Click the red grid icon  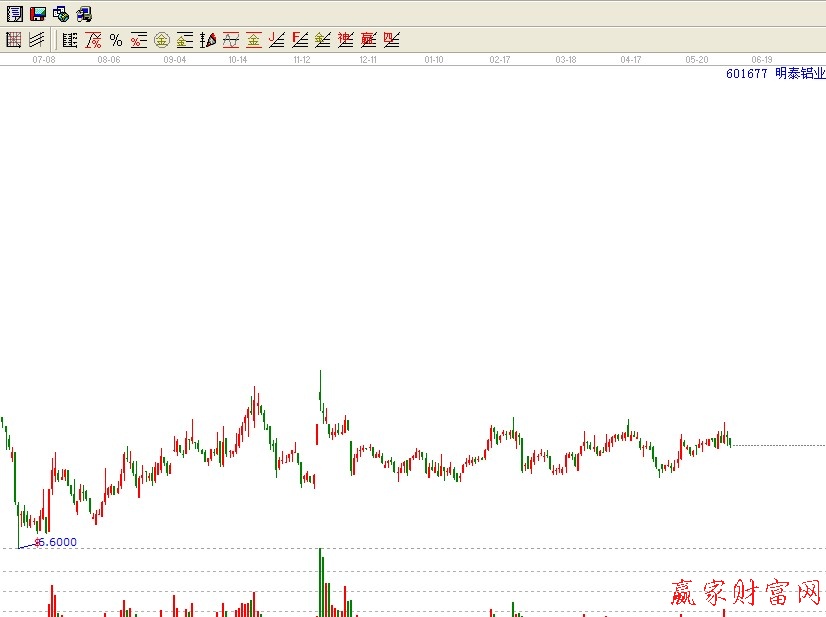(14, 40)
